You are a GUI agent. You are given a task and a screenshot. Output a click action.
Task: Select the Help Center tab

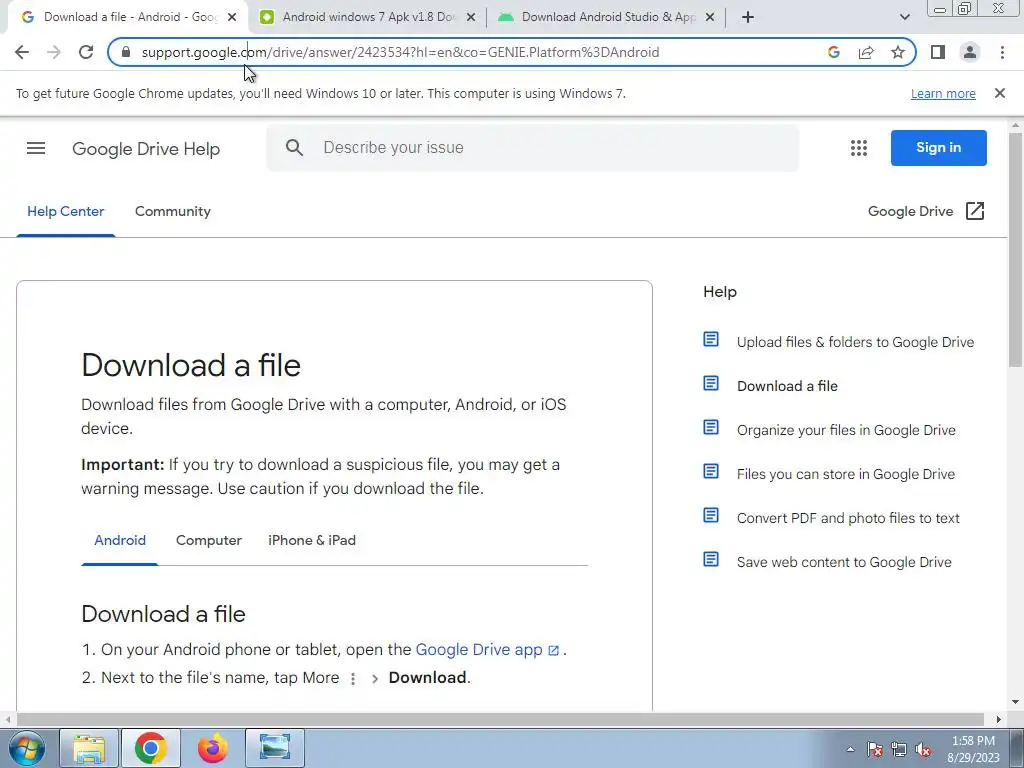click(65, 212)
